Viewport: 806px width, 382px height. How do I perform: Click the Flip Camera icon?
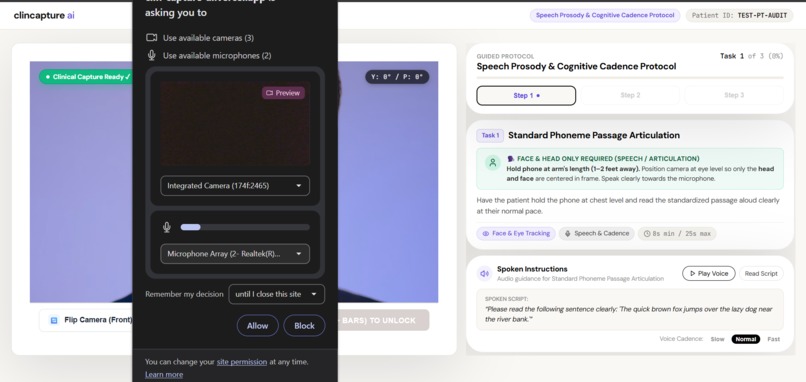(x=54, y=320)
